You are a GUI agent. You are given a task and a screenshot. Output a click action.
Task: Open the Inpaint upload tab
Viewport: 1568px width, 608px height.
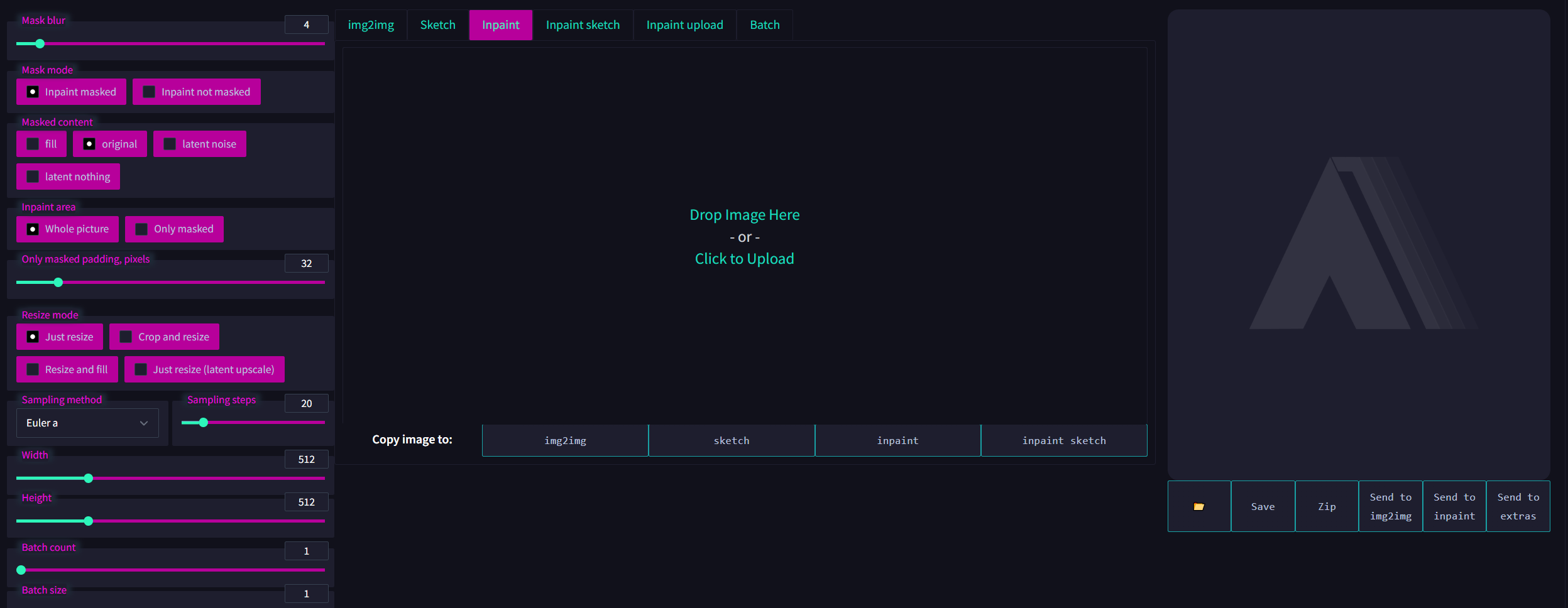(x=685, y=25)
